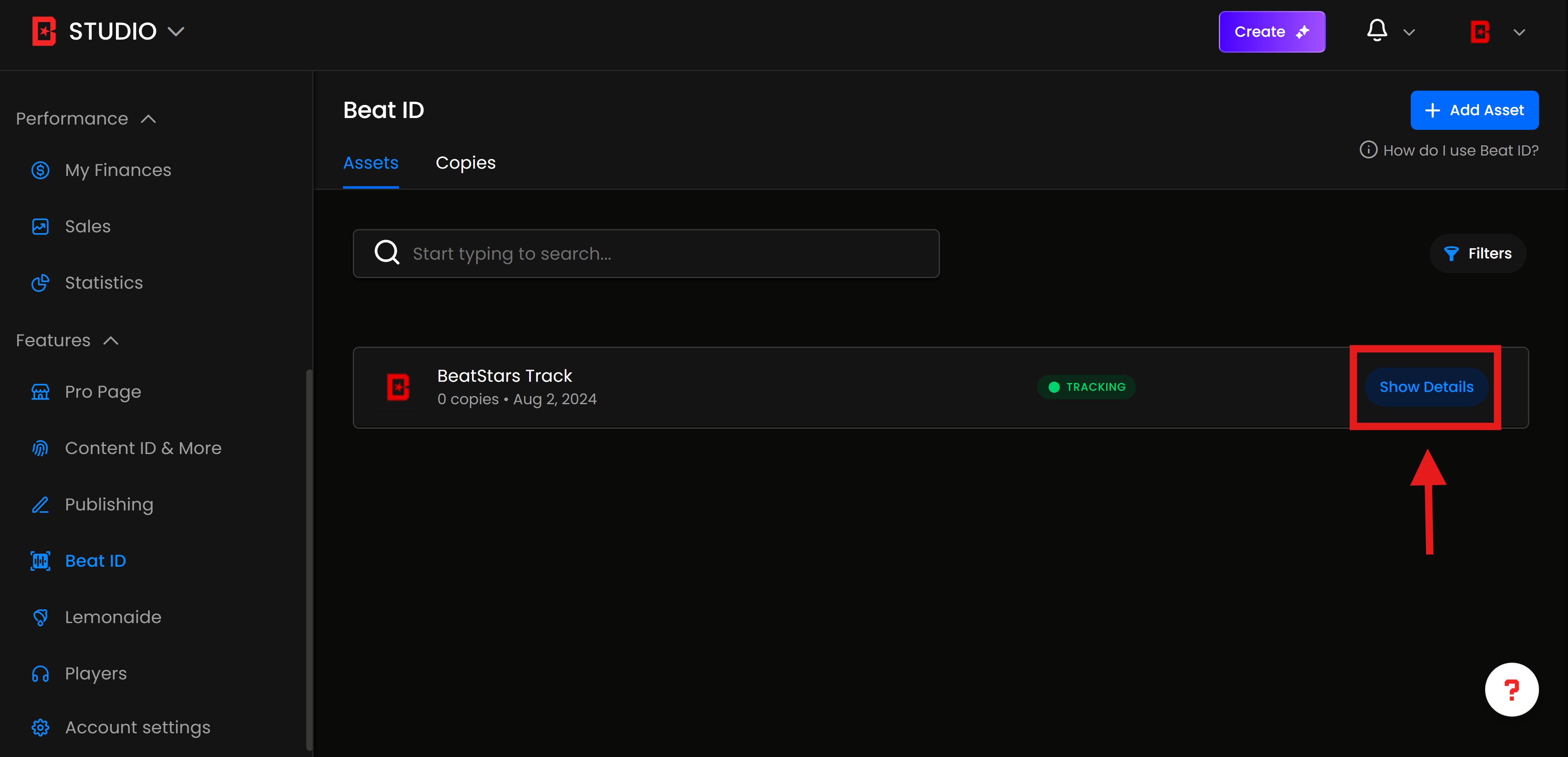Click the search magnifier icon
This screenshot has height=757, width=1568.
click(x=387, y=252)
